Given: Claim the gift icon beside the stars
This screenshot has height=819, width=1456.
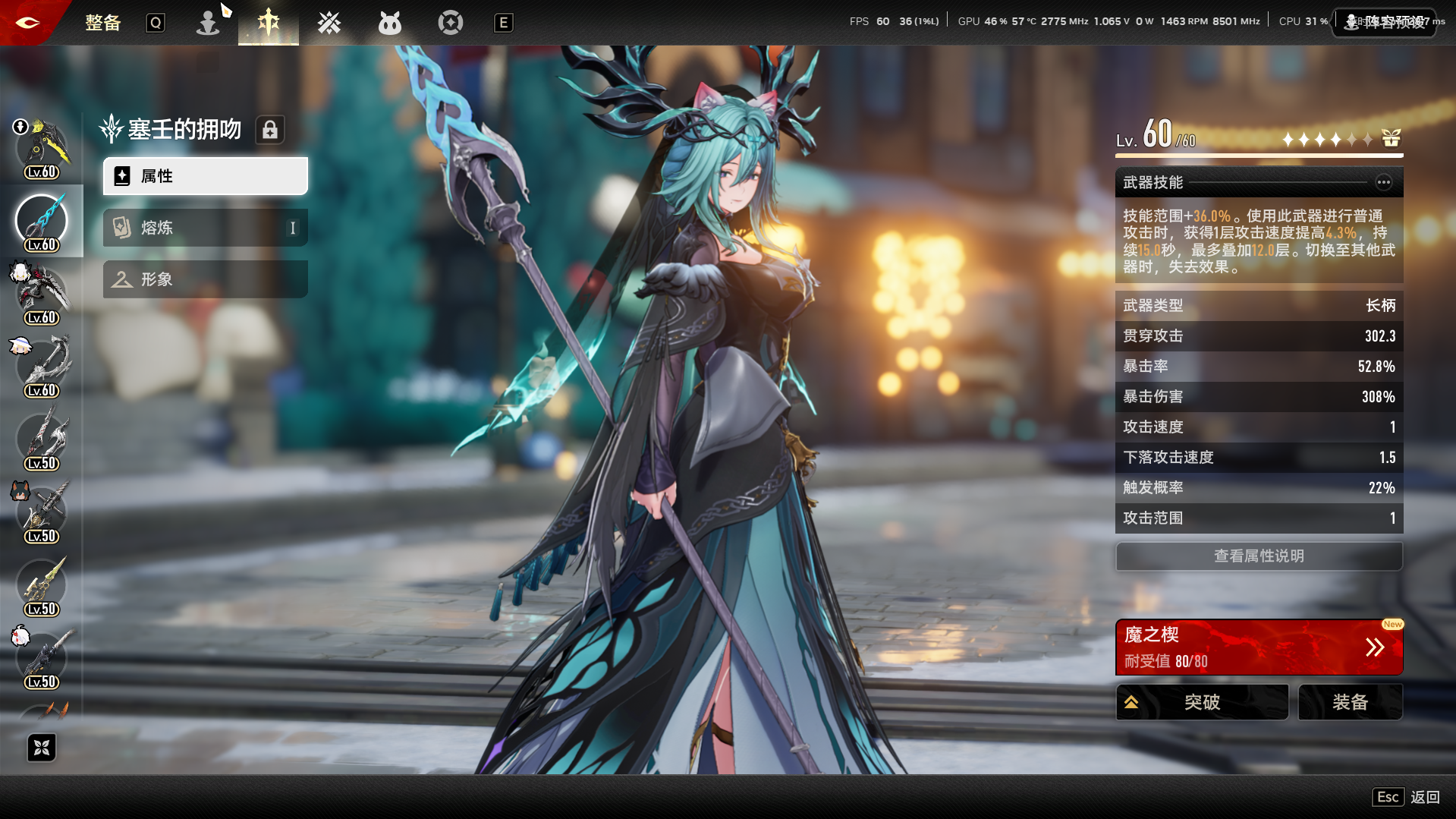Looking at the screenshot, I should (x=1391, y=138).
